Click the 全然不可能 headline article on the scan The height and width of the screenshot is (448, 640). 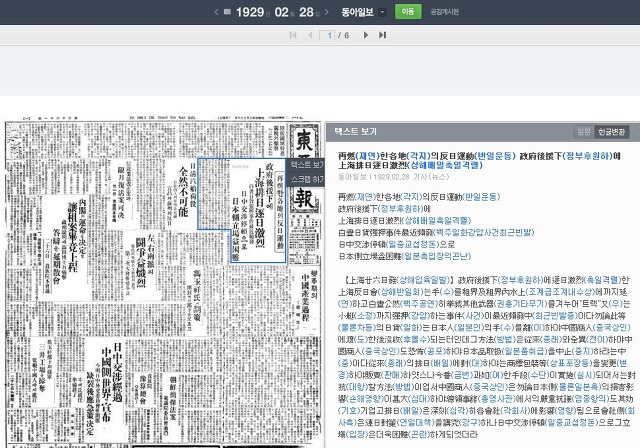coord(183,192)
